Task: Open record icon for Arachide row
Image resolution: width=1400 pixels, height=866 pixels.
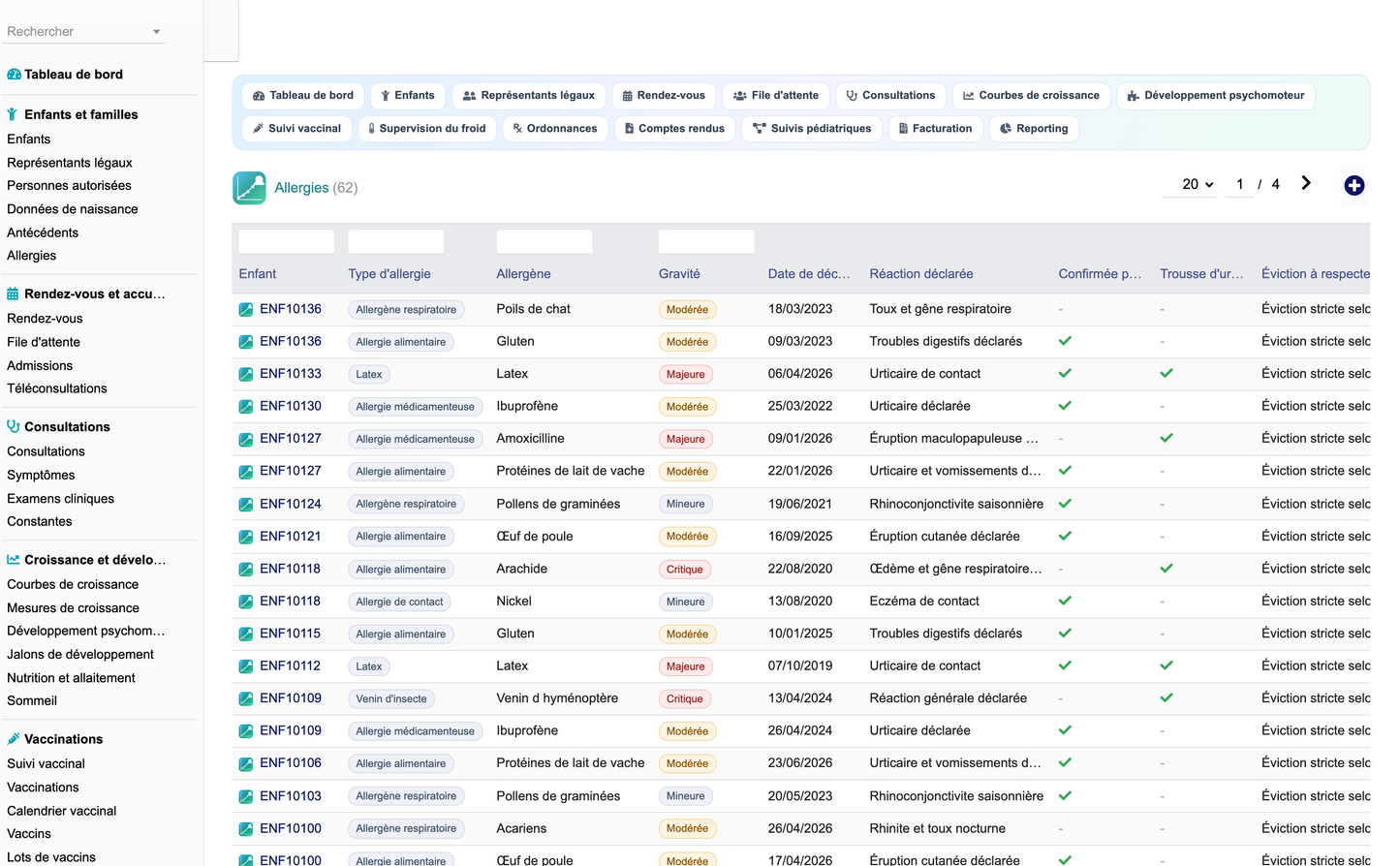Action: tap(246, 570)
